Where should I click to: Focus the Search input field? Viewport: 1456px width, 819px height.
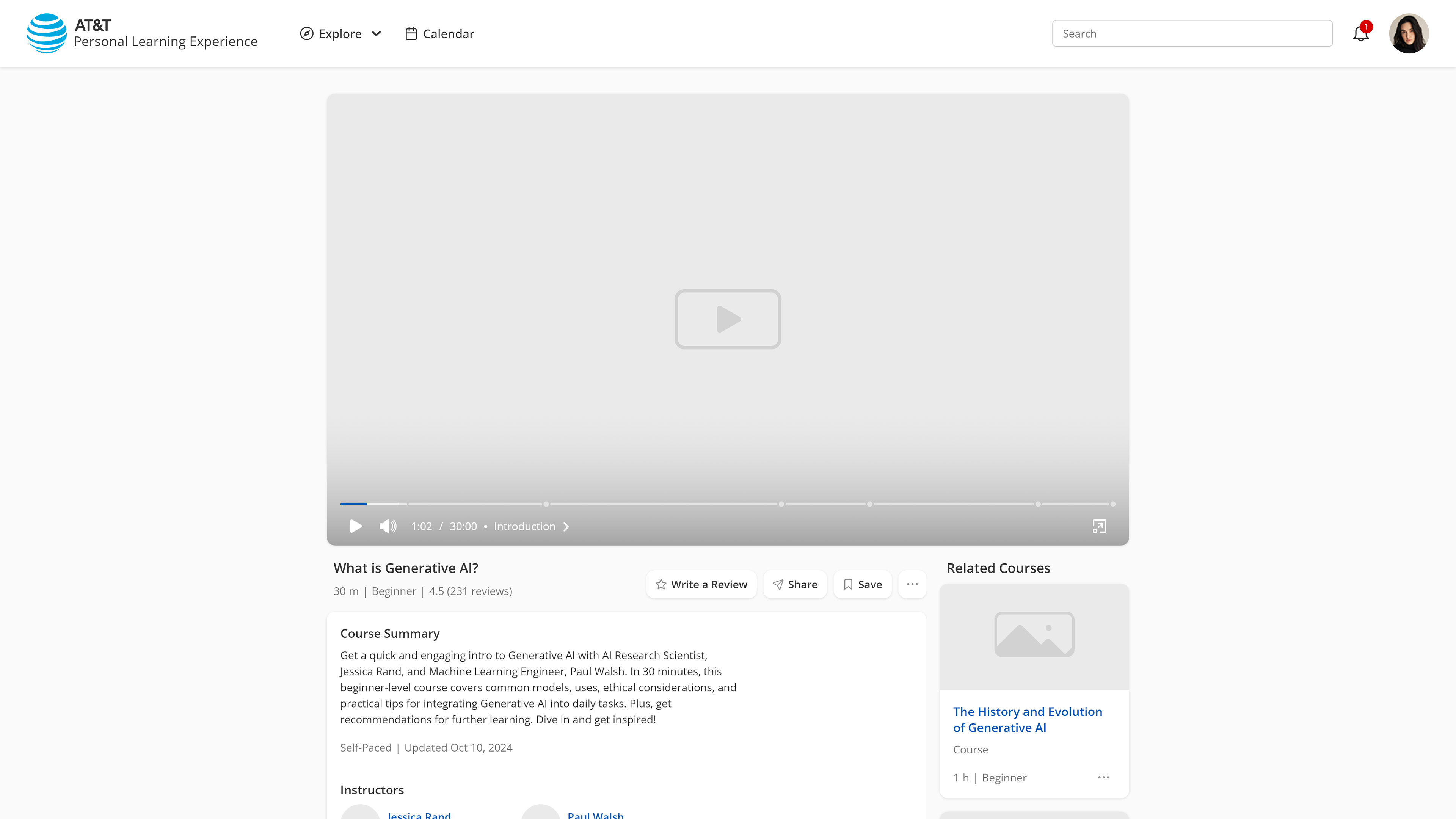point(1192,33)
